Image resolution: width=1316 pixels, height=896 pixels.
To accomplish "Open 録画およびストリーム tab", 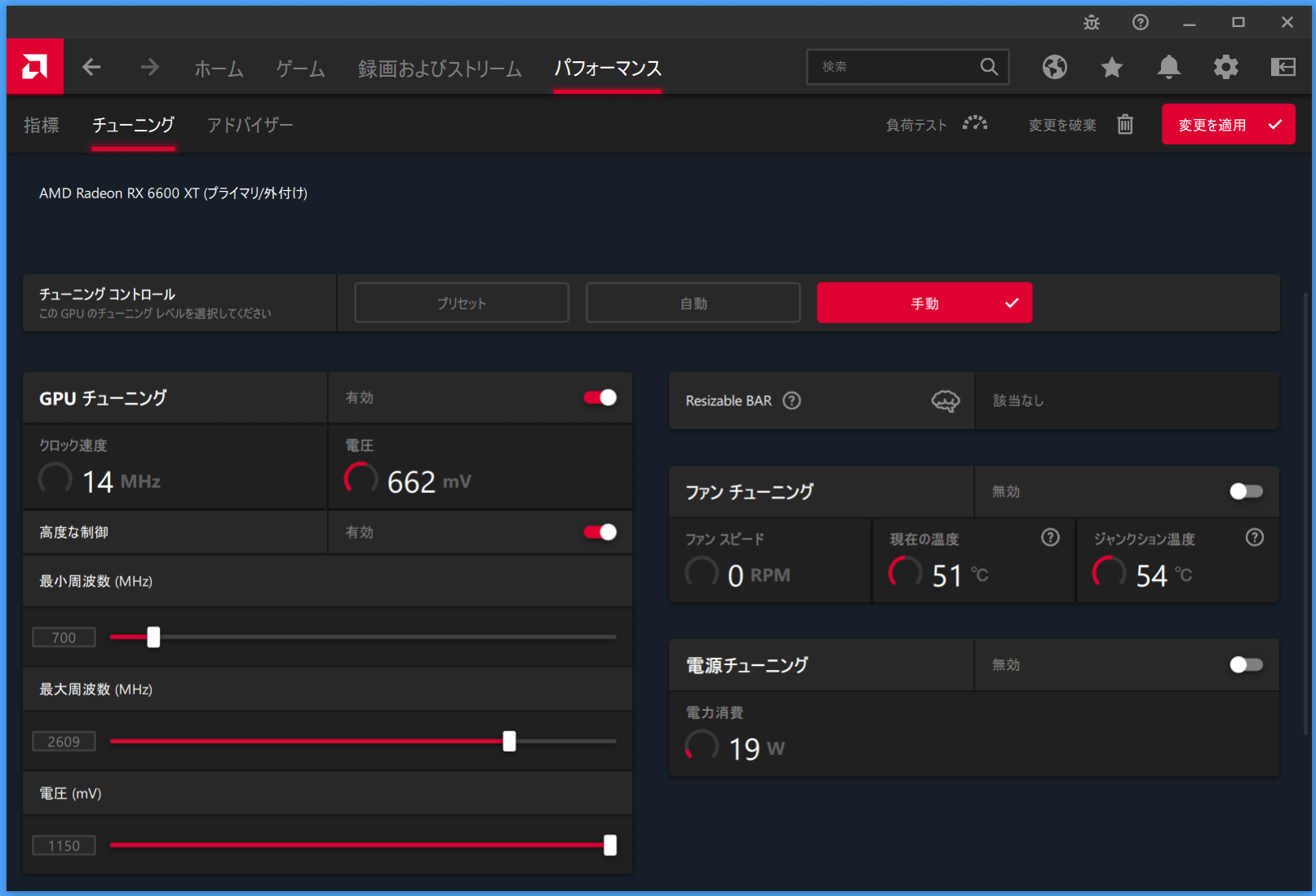I will 440,69.
